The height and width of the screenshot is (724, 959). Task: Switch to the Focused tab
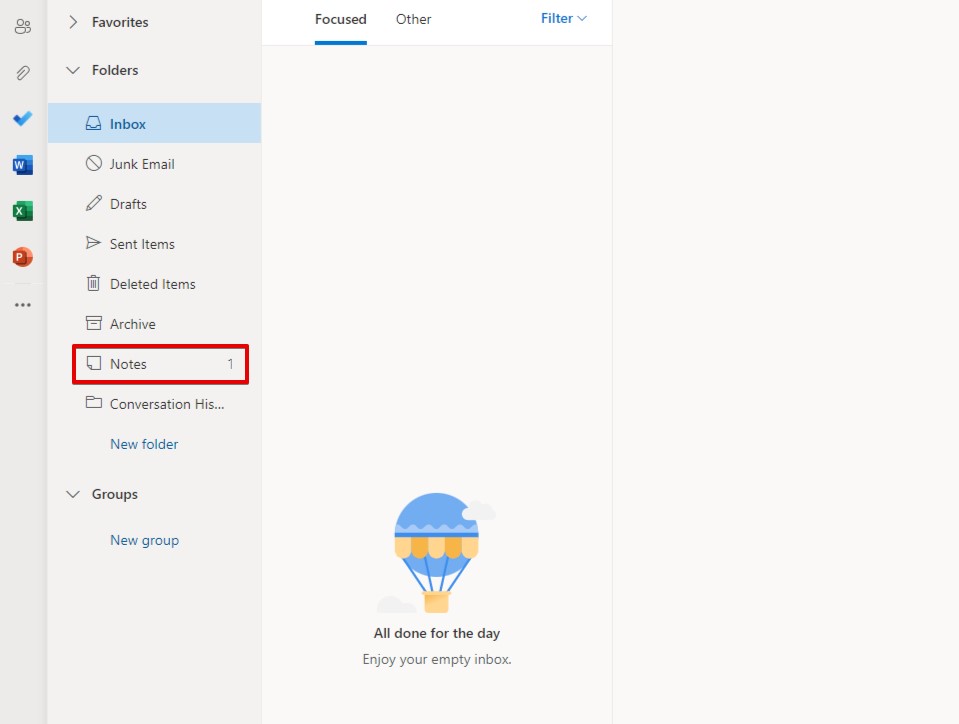click(x=340, y=19)
